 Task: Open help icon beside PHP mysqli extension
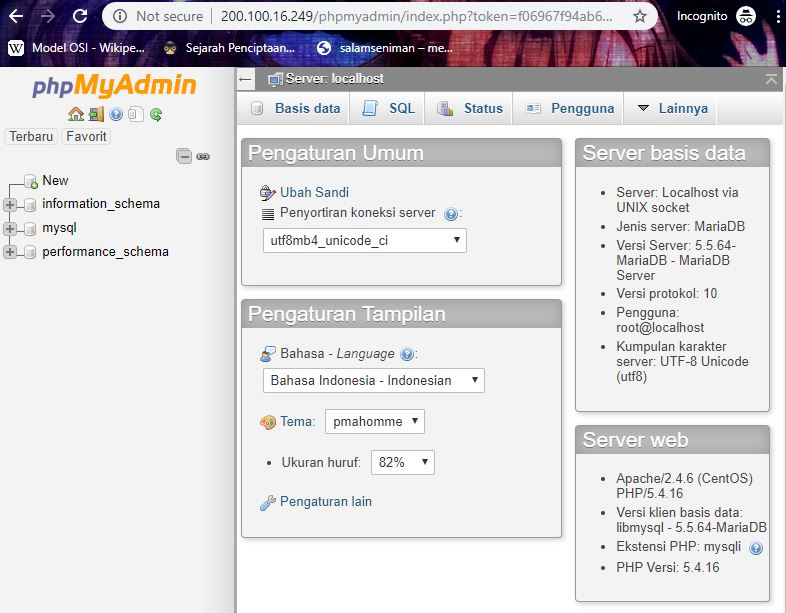pos(755,548)
